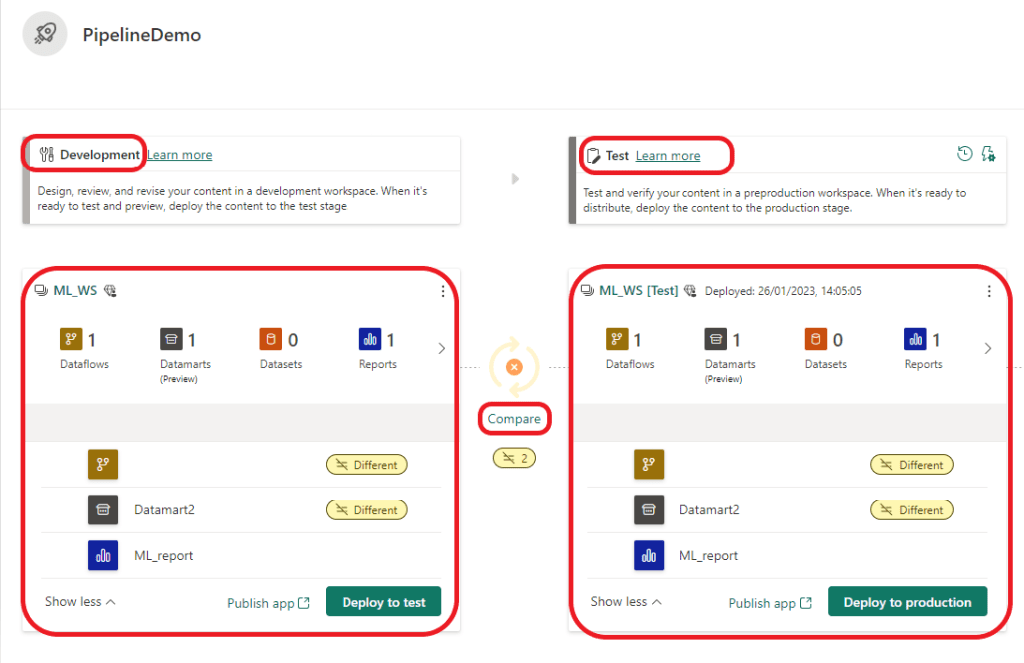Select the Reports icon in Development workspace
This screenshot has height=663, width=1024.
370,340
